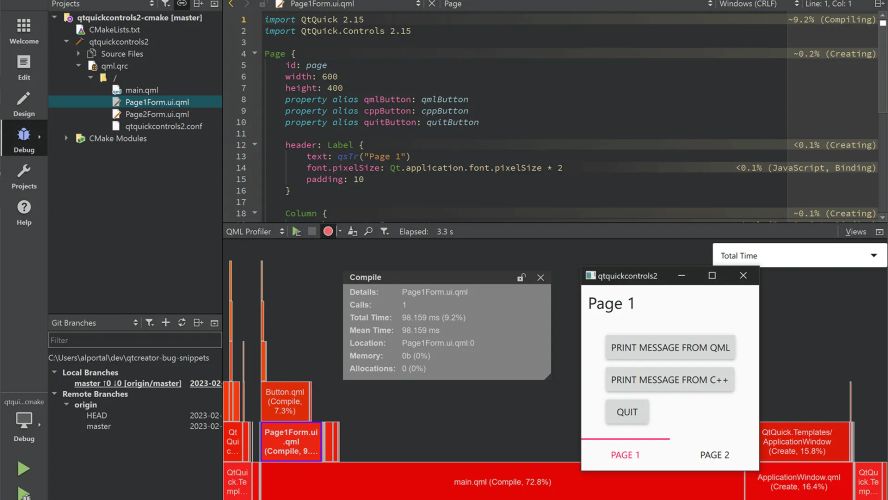Expand the CMake Modules node
Viewport: 888px width, 500px height.
[x=66, y=138]
